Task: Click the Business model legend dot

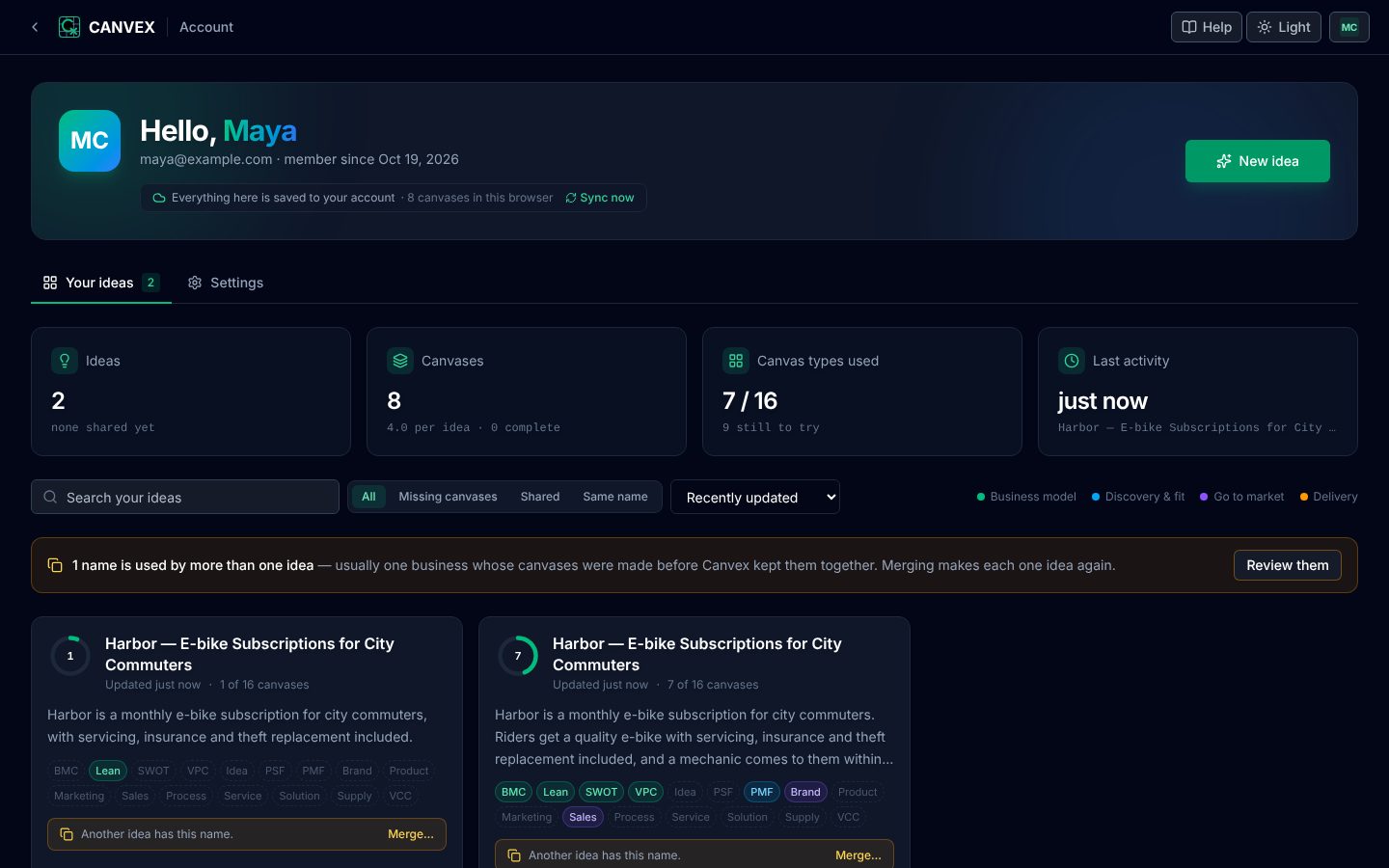Action: 981,497
